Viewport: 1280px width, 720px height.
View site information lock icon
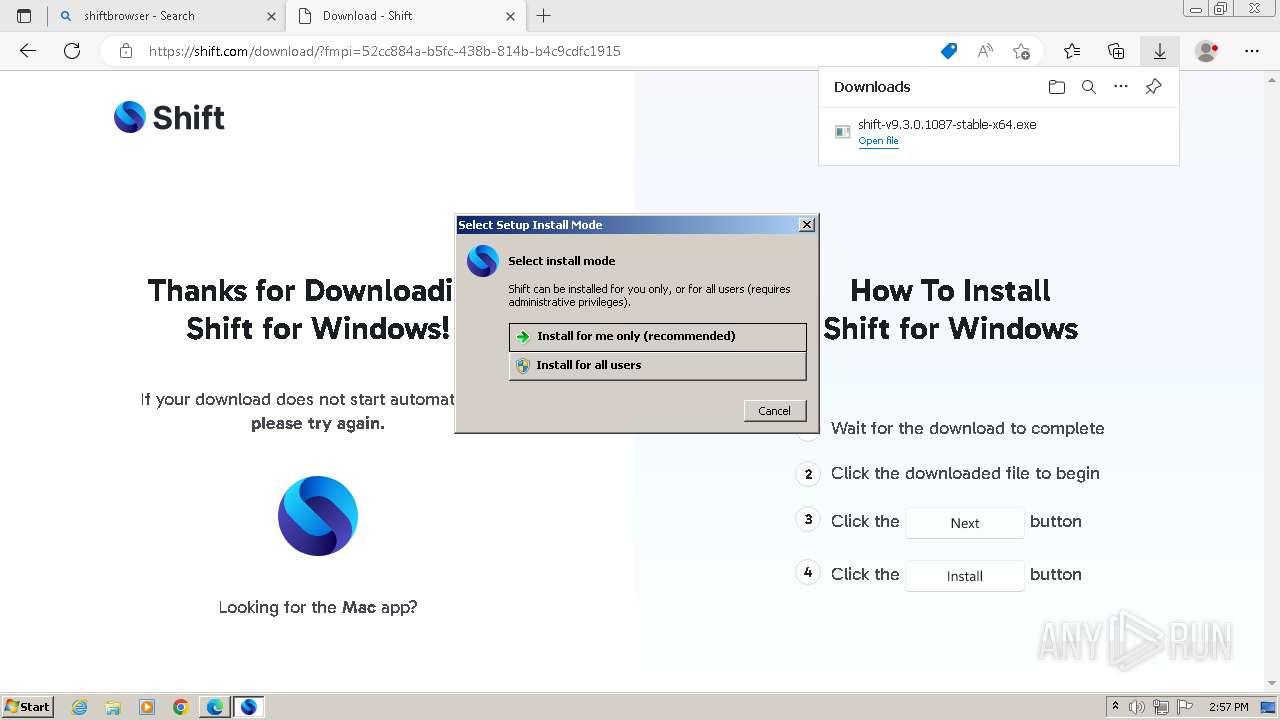point(126,51)
